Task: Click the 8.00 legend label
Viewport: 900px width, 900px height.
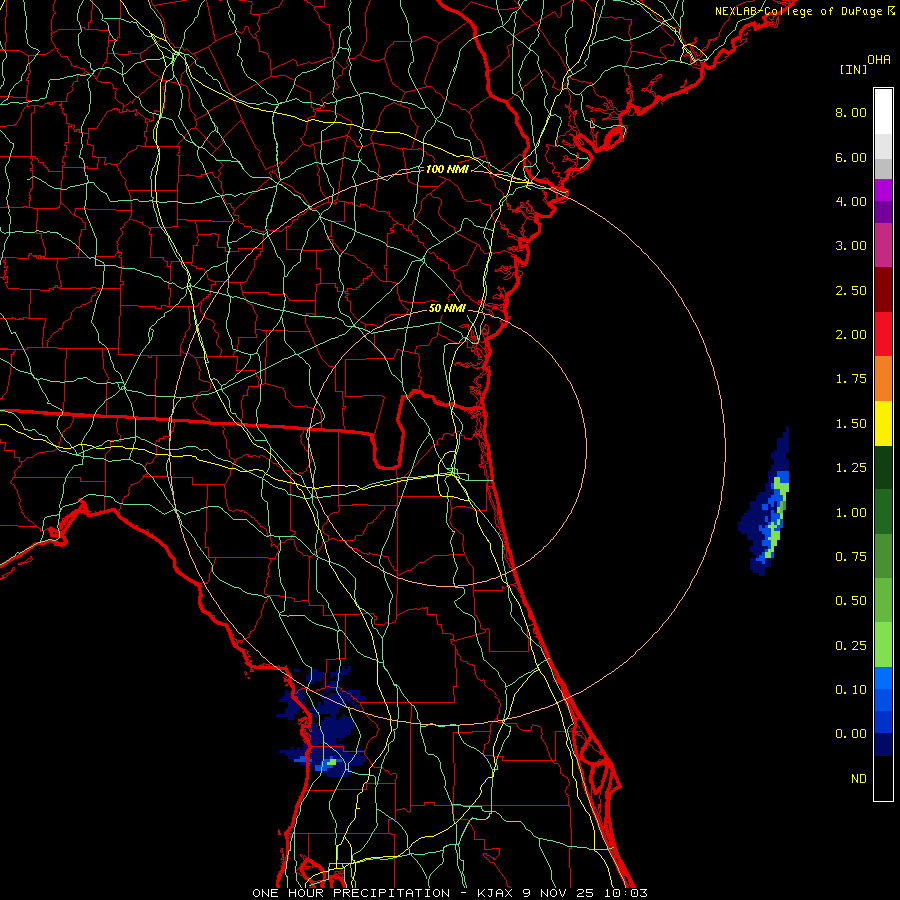Action: pyautogui.click(x=851, y=112)
